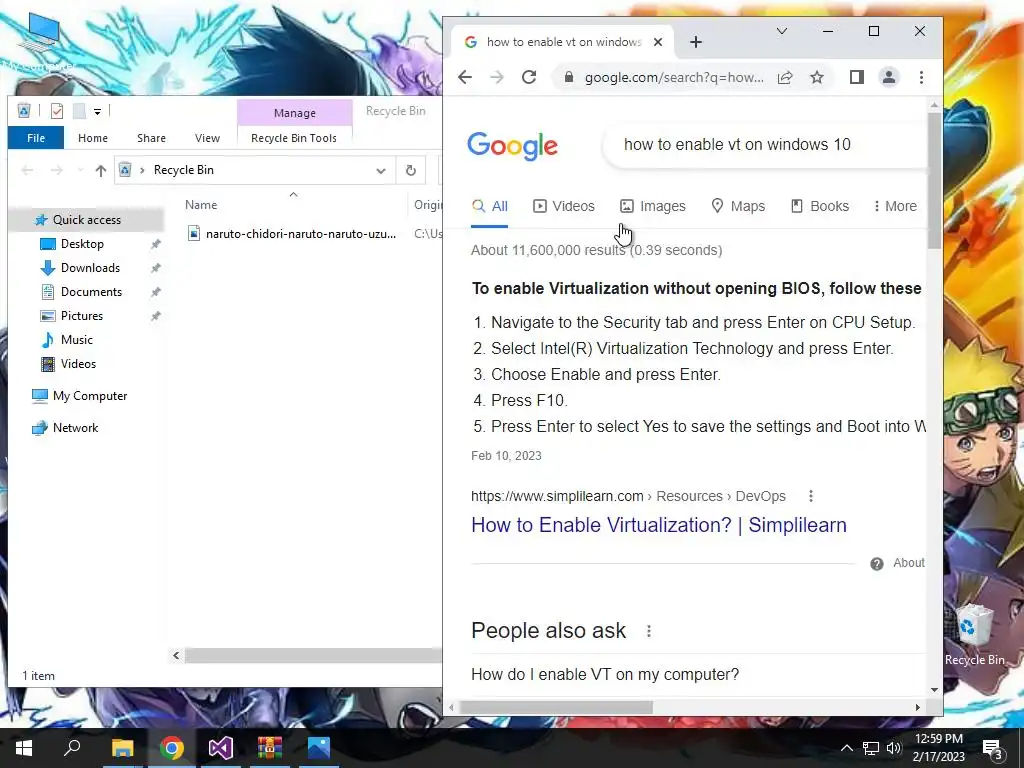View site information lock icon
The height and width of the screenshot is (768, 1024).
click(569, 77)
